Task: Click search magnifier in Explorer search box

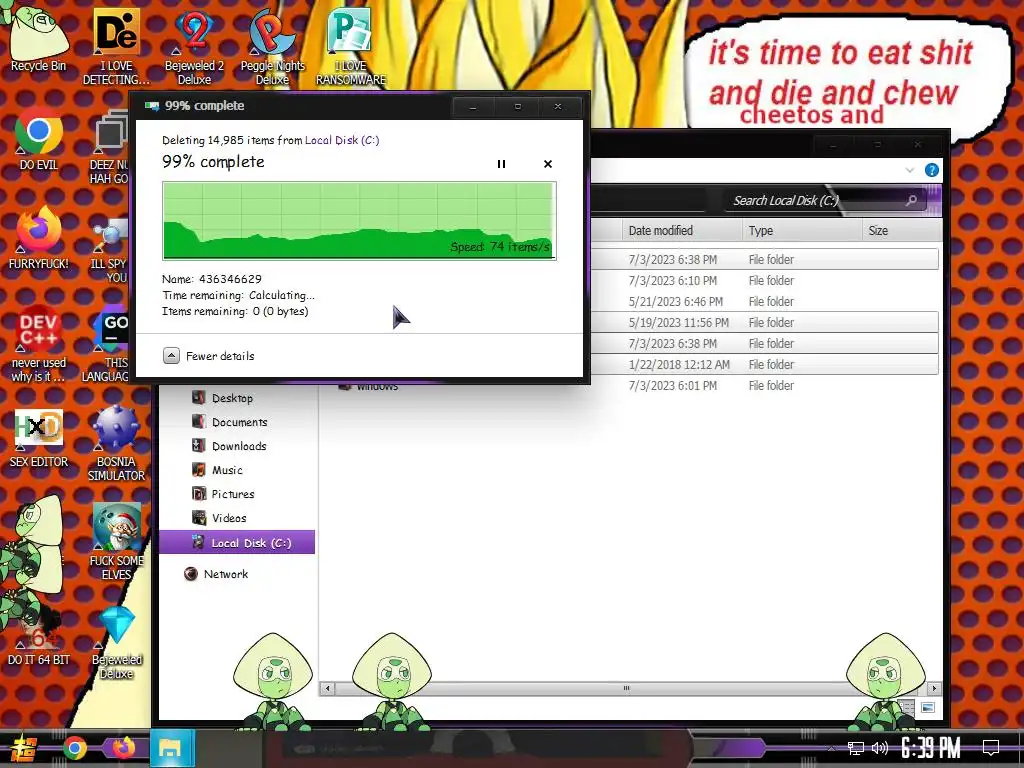Action: click(x=911, y=200)
